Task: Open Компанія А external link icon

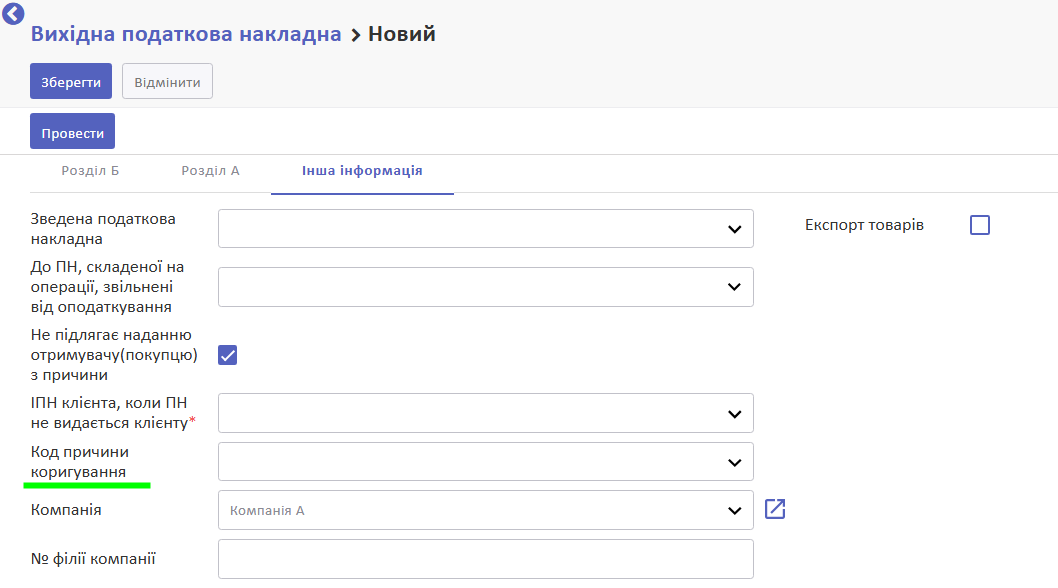Action: (x=775, y=509)
